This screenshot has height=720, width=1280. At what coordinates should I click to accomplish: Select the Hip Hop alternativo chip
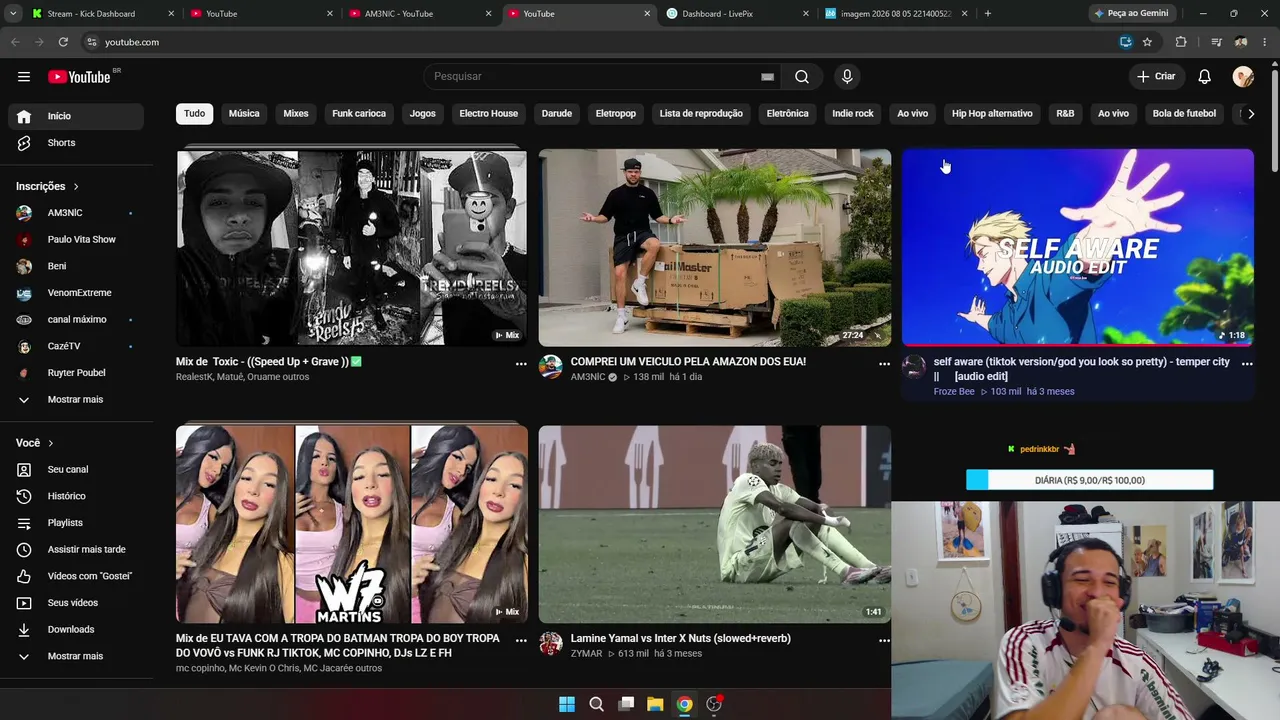(x=992, y=114)
